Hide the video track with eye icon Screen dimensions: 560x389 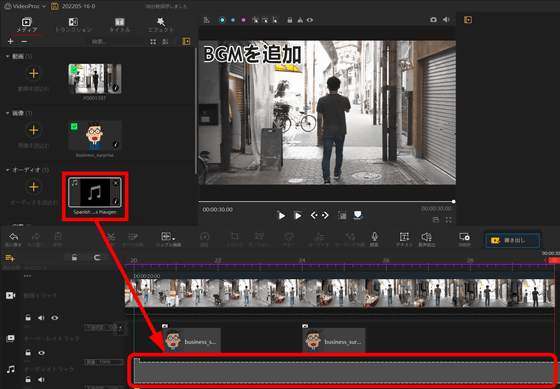(x=55, y=318)
